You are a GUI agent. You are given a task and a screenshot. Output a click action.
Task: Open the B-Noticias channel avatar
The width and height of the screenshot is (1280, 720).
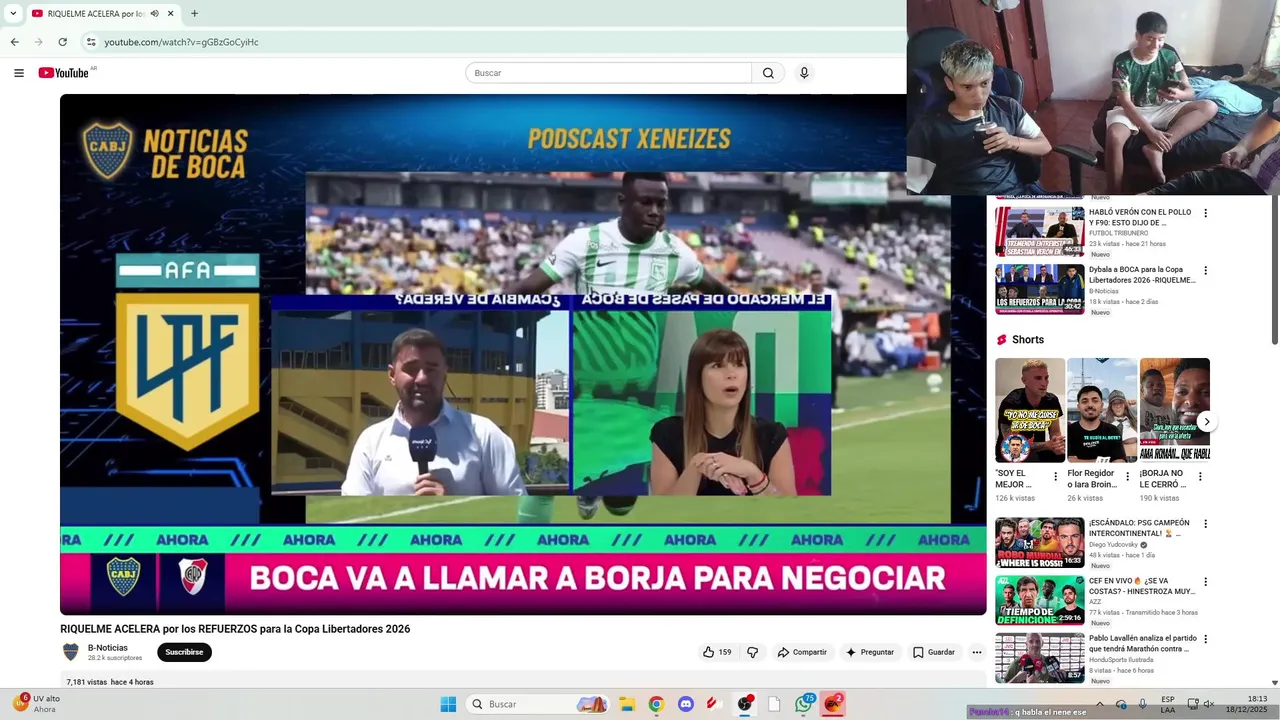pyautogui.click(x=71, y=652)
